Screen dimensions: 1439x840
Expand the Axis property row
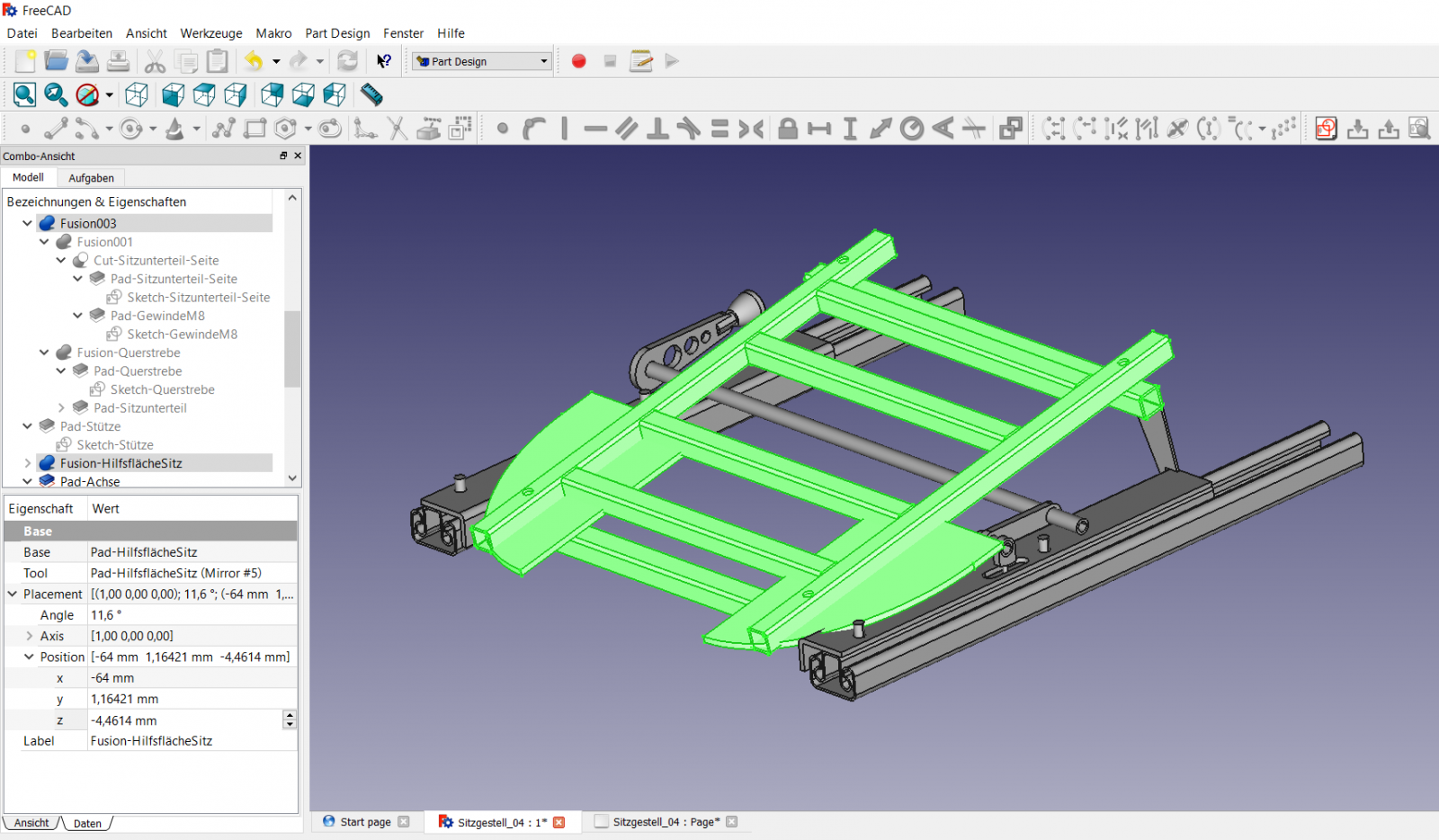[29, 636]
